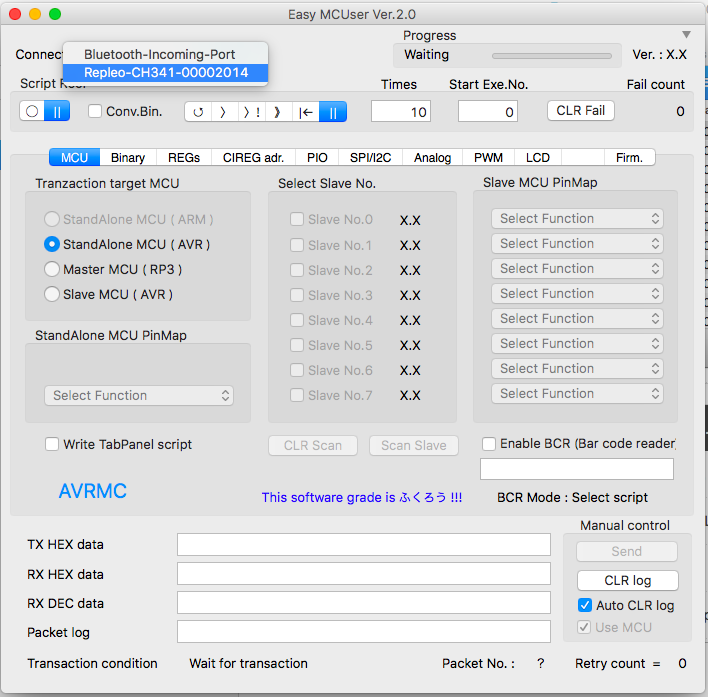
Task: Click the CLR Scan button
Action: [x=313, y=446]
